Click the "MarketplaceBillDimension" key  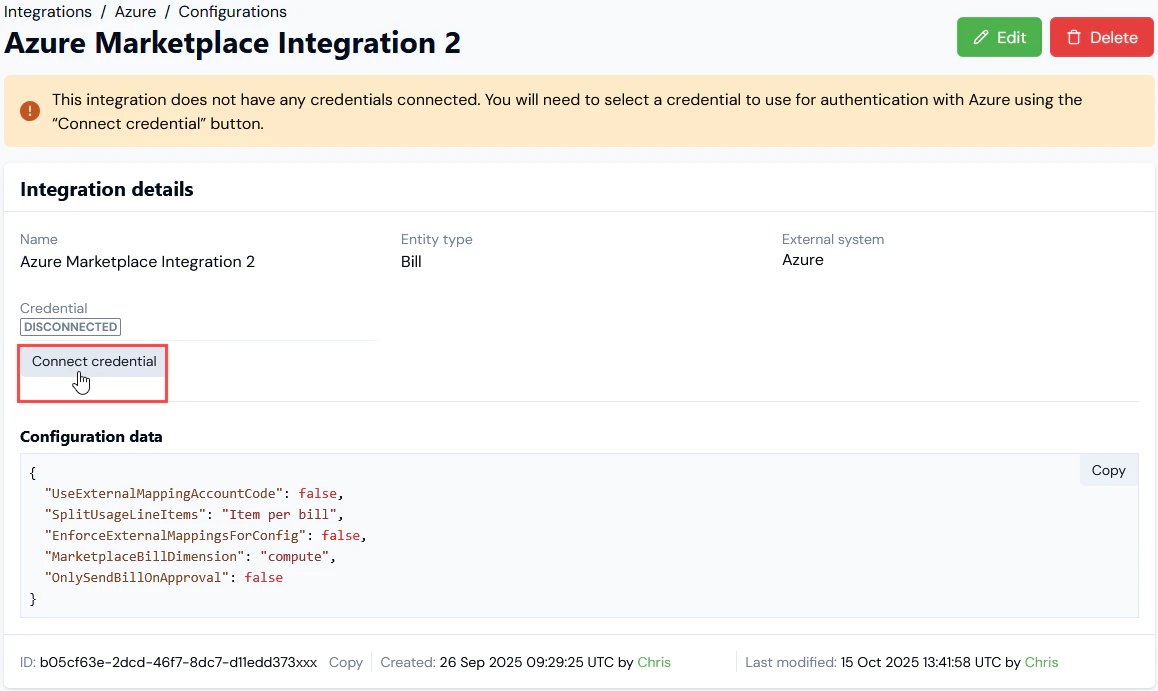[x=145, y=556]
